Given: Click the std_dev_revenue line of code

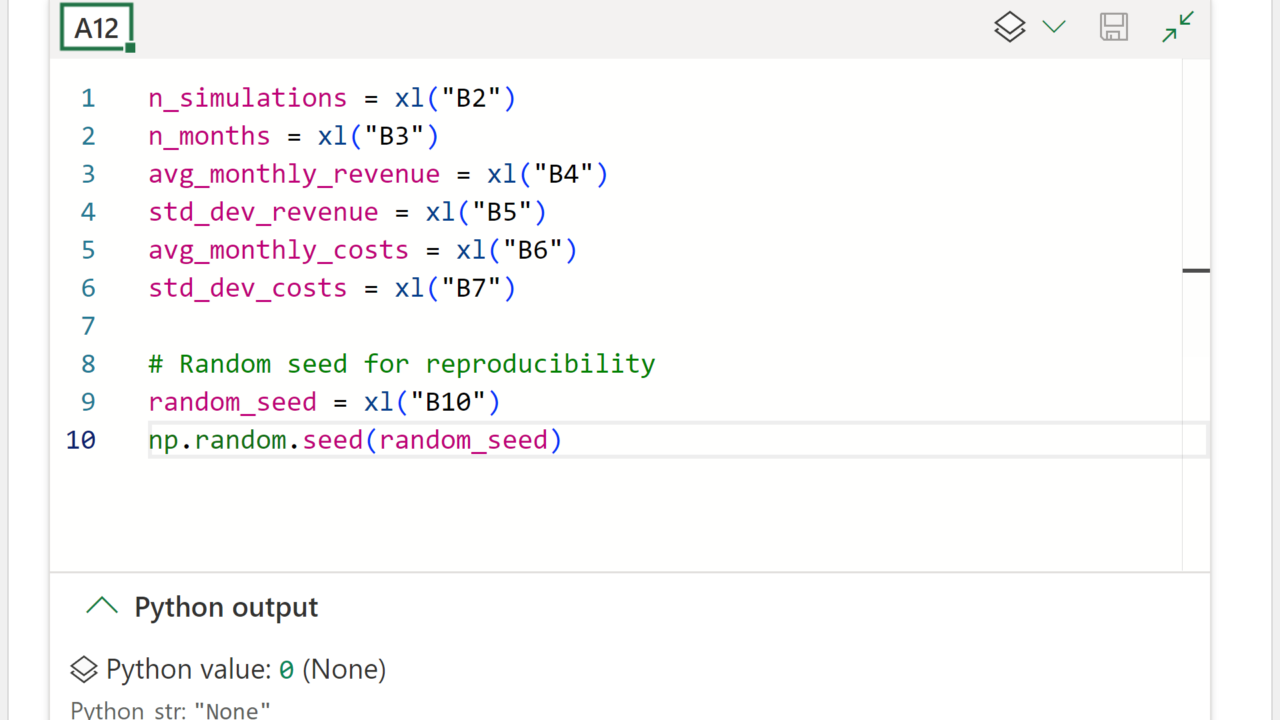Looking at the screenshot, I should pos(347,212).
